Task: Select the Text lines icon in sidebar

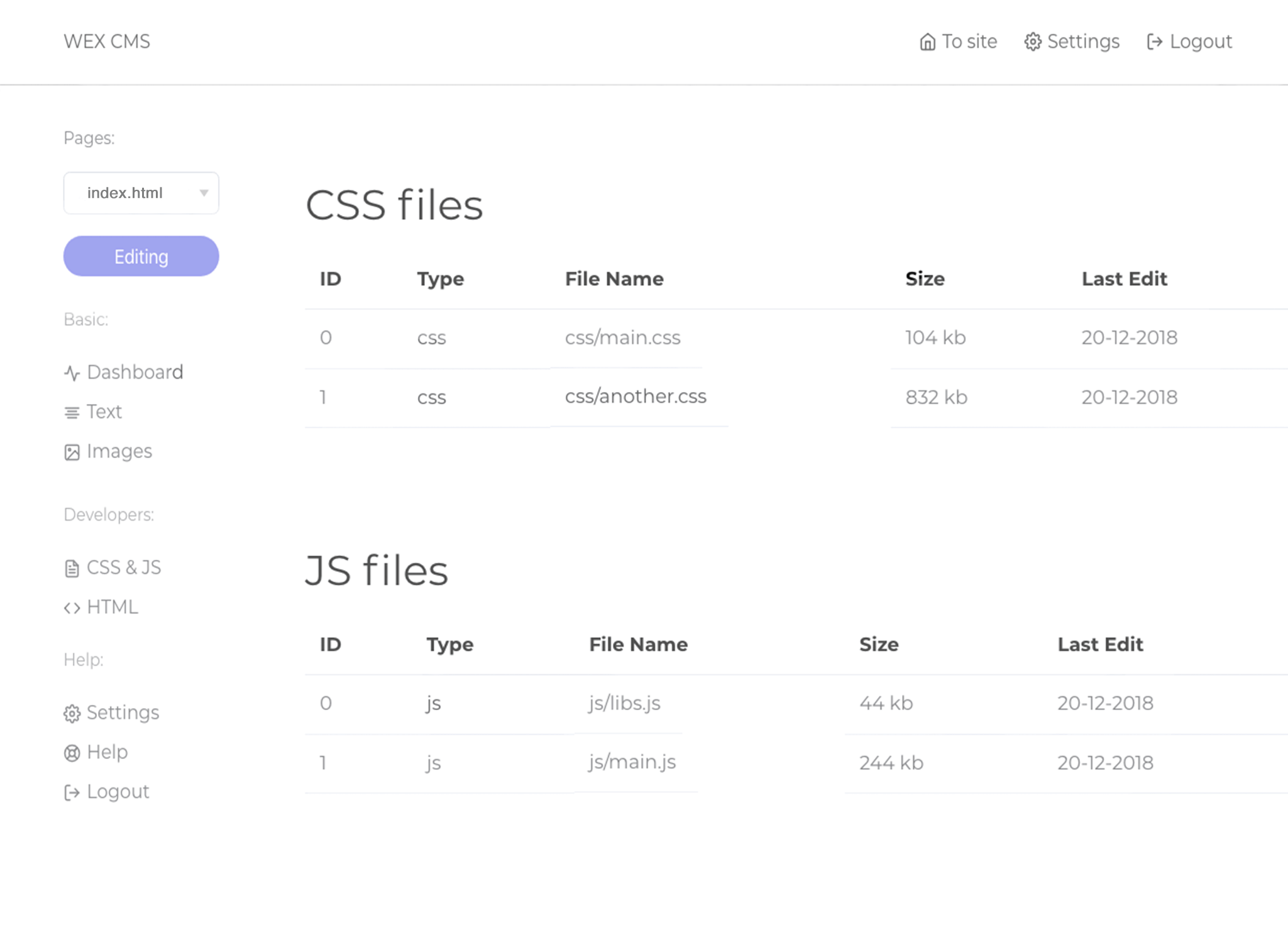Action: (x=72, y=412)
